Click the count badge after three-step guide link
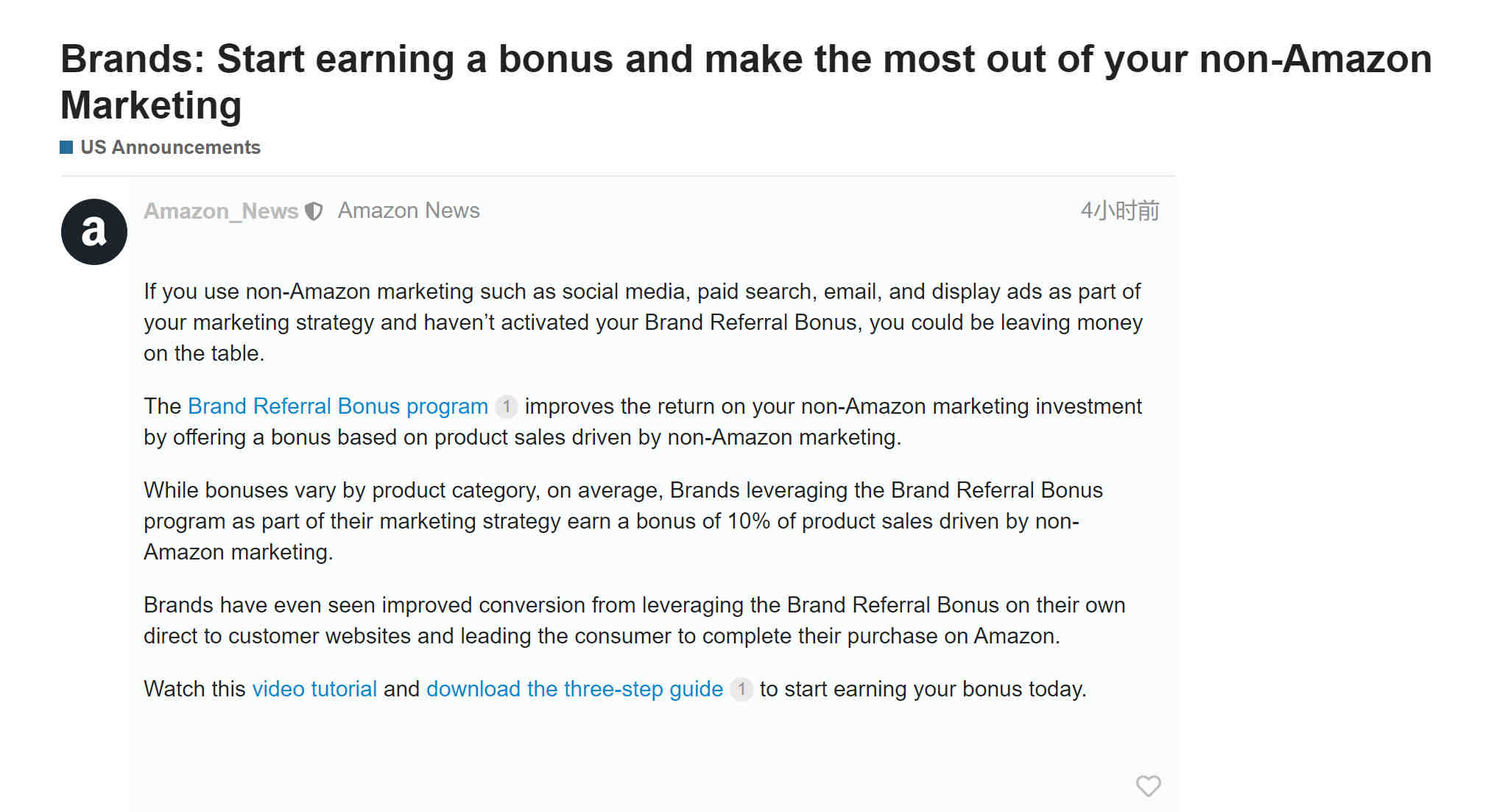Viewport: 1494px width, 812px height. (741, 689)
